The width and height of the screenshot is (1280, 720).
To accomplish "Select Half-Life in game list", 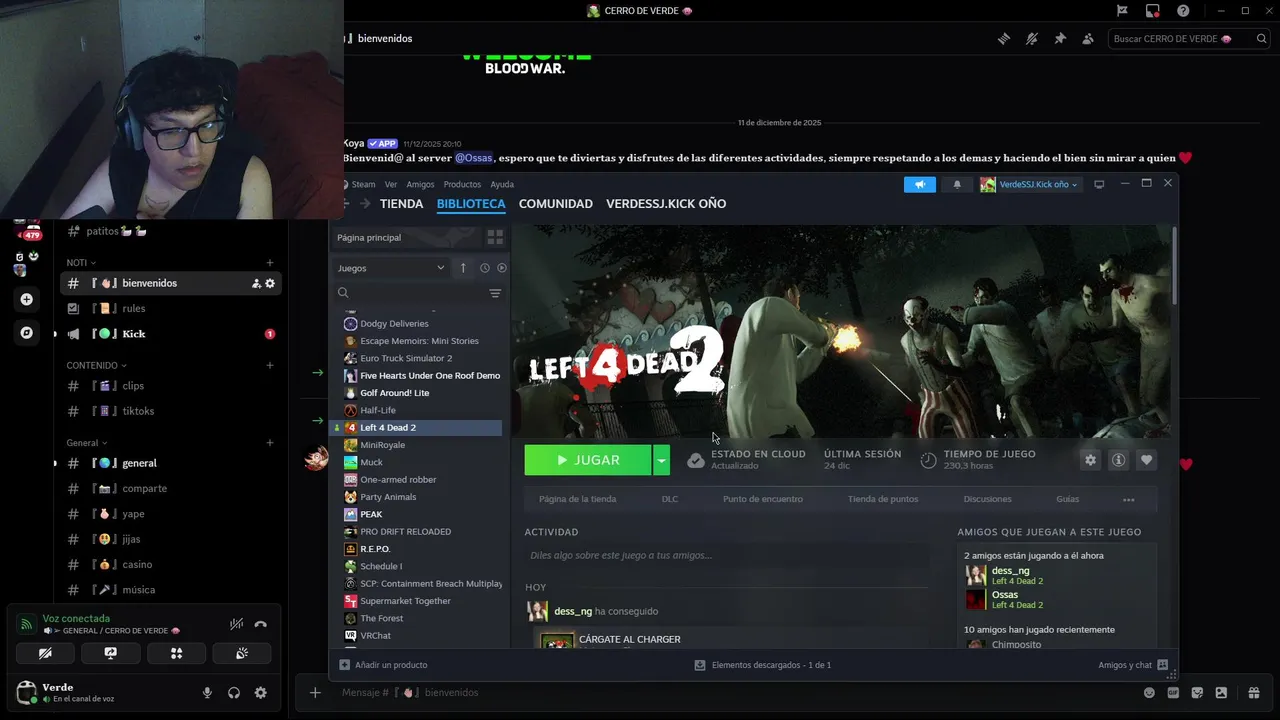I will 378,410.
